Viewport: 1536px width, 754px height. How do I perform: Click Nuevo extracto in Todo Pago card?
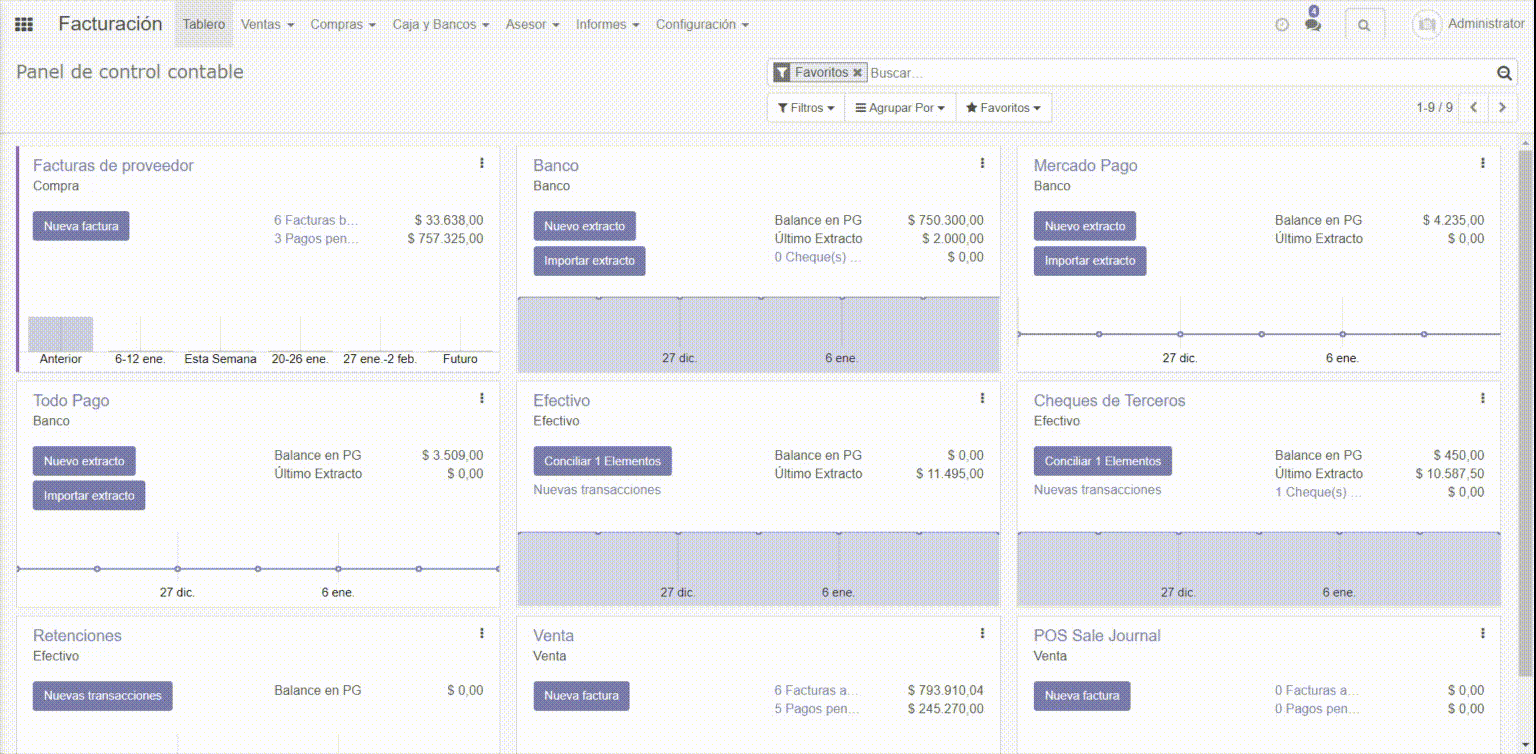tap(84, 461)
